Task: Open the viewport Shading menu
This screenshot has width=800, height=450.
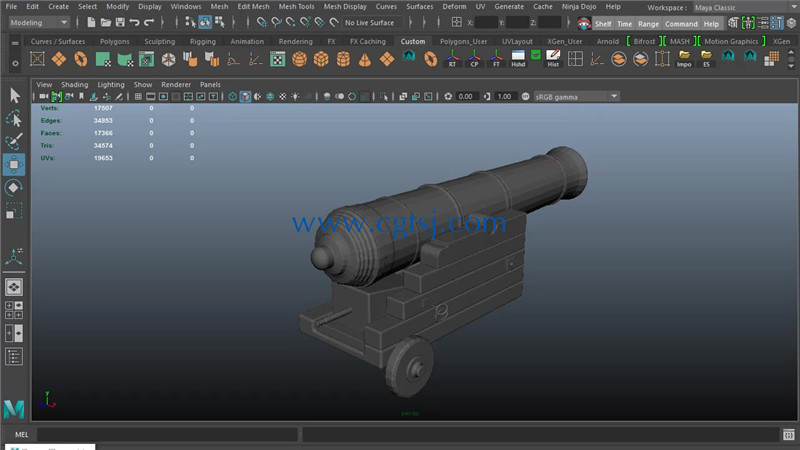Action: (74, 85)
